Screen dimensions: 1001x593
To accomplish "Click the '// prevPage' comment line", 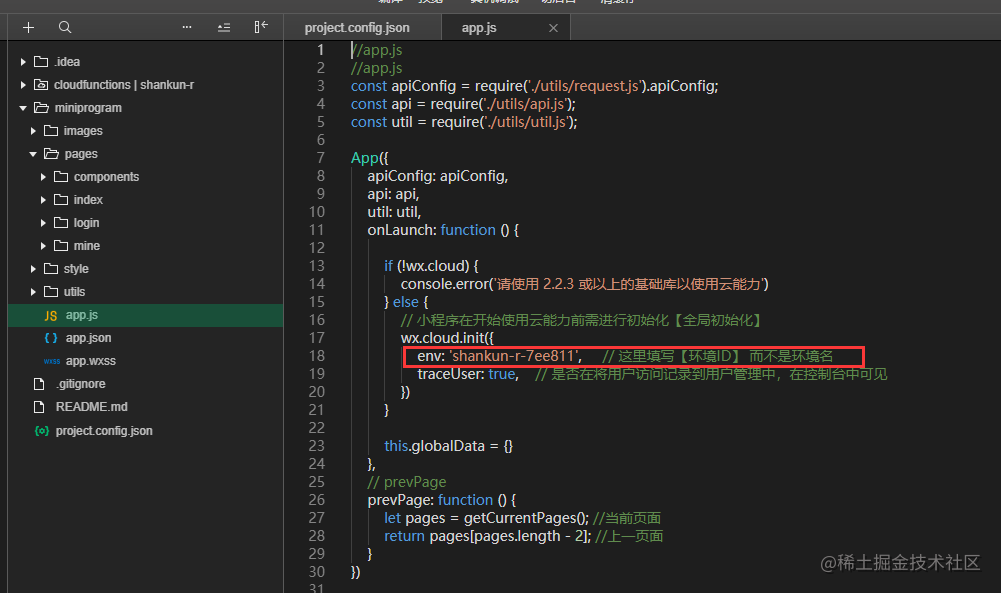I will click(407, 482).
